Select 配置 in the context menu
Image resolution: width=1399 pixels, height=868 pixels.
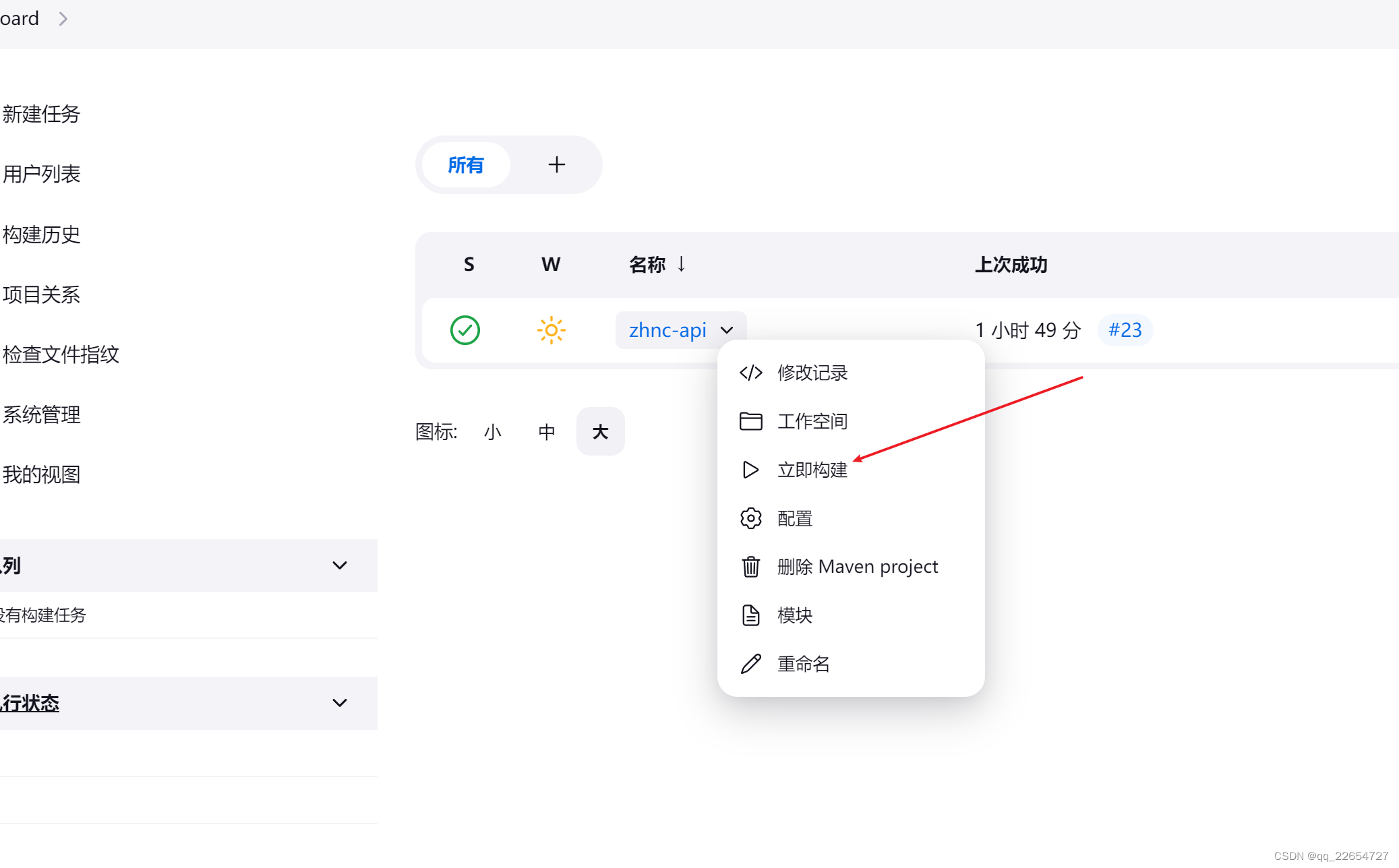pyautogui.click(x=851, y=518)
